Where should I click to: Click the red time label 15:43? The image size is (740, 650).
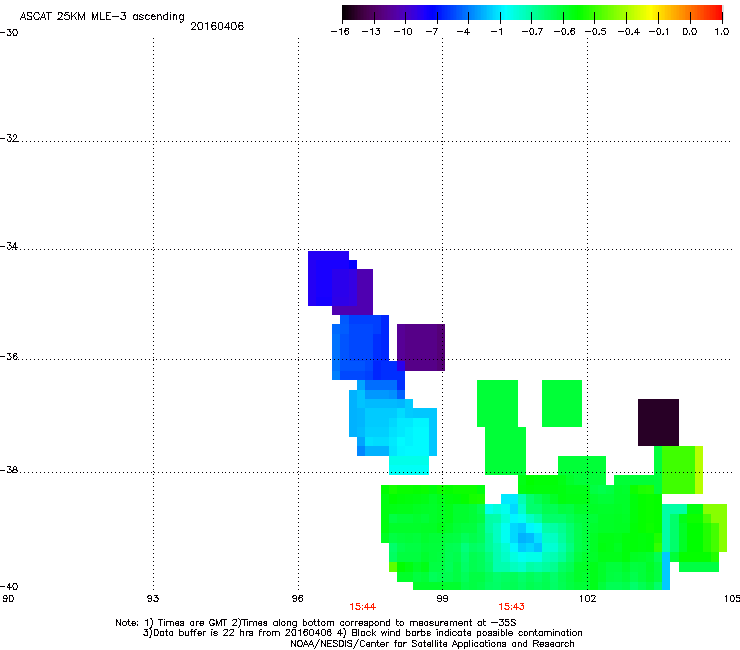coord(511,607)
